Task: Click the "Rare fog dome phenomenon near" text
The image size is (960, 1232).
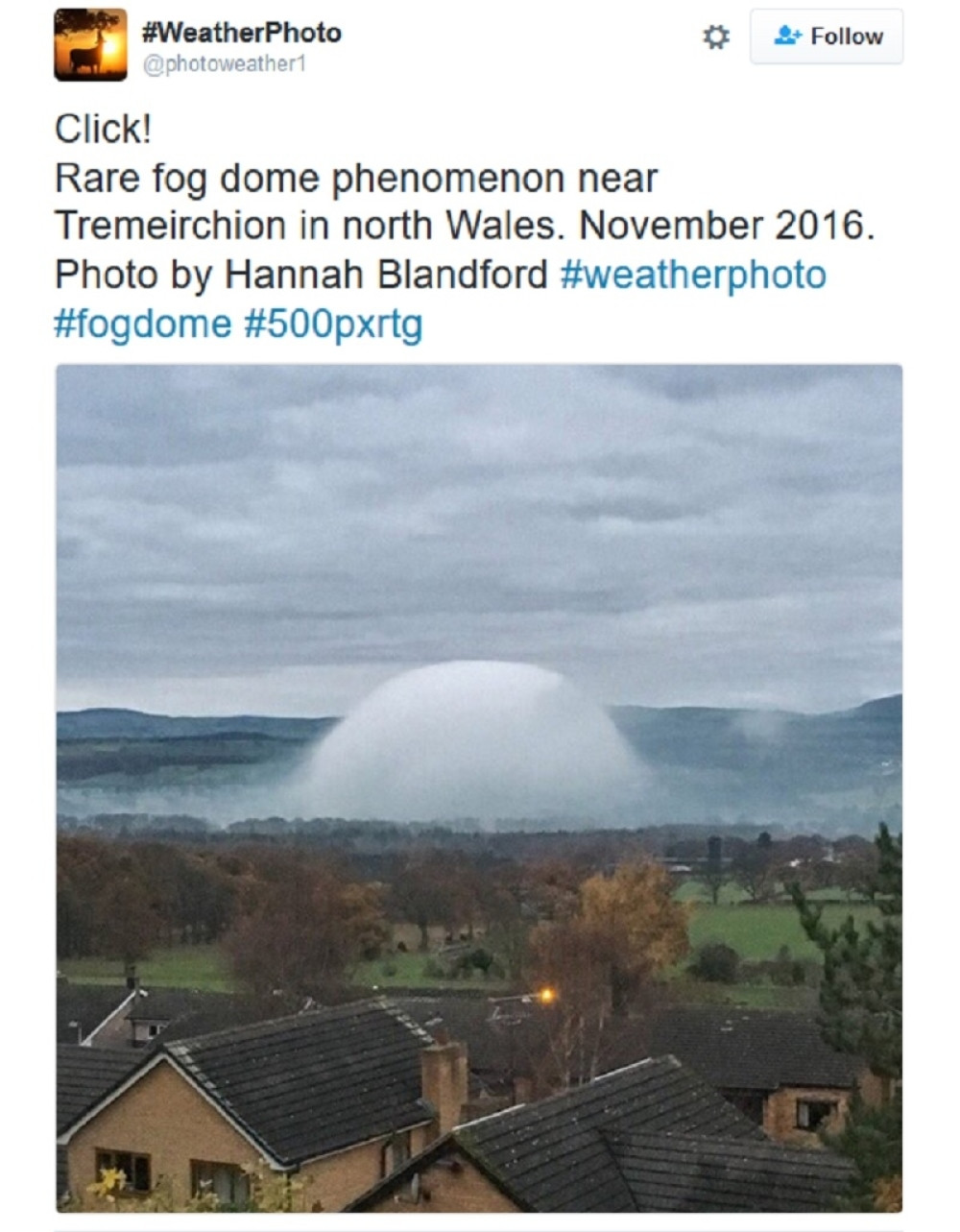Action: tap(356, 179)
